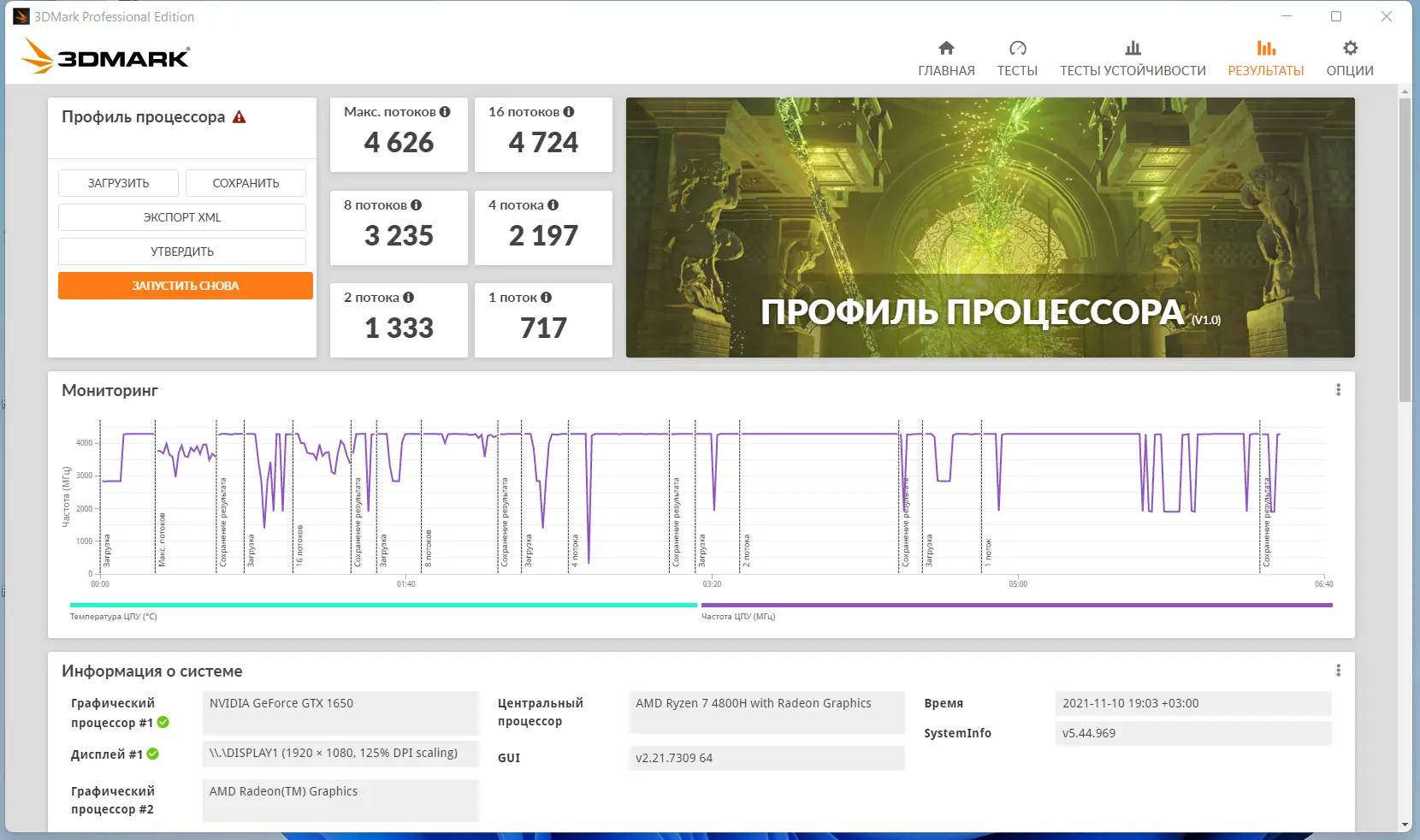Select the speedometer icon above ТЕСТЫ

pyautogui.click(x=1017, y=48)
